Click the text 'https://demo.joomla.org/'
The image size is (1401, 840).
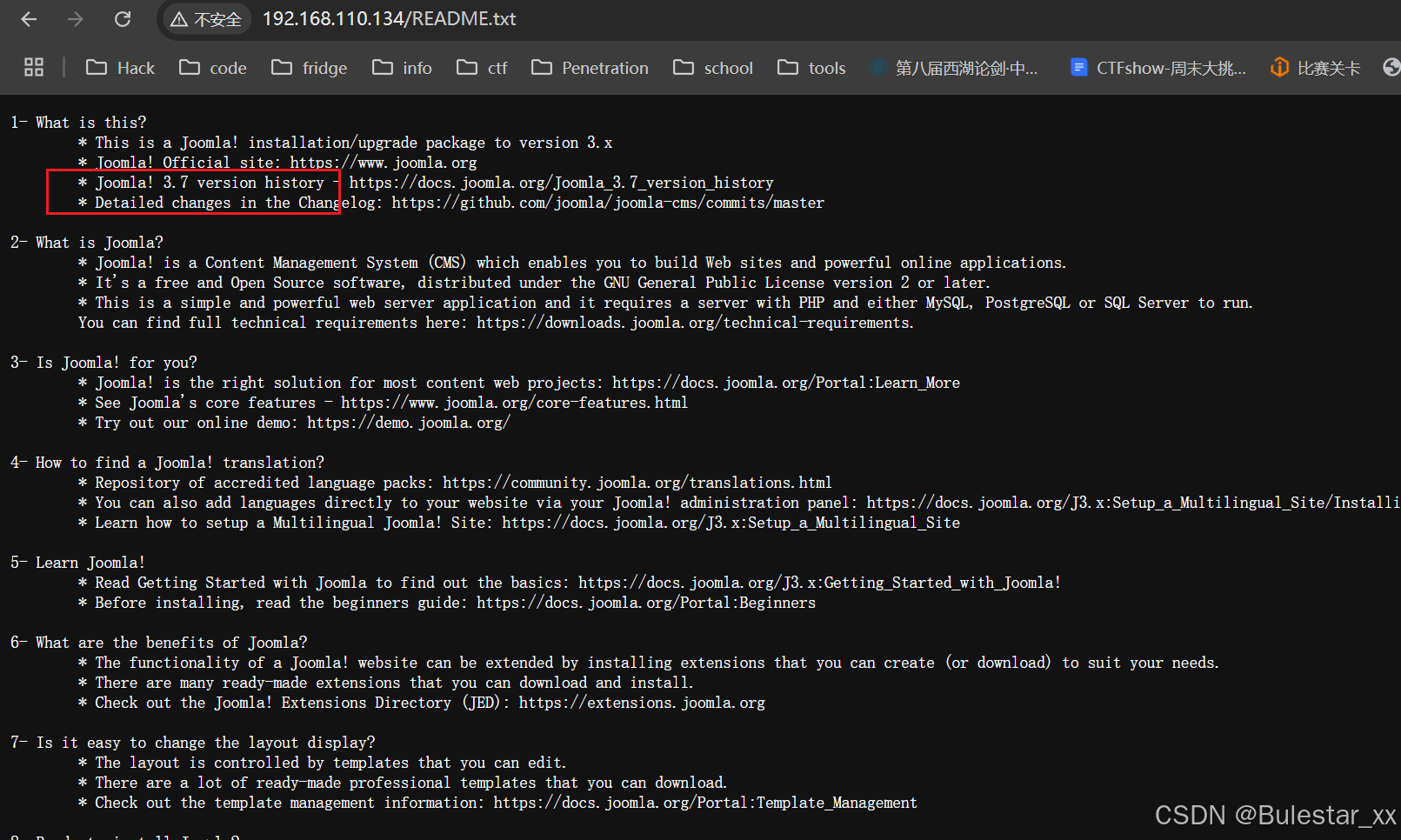409,423
